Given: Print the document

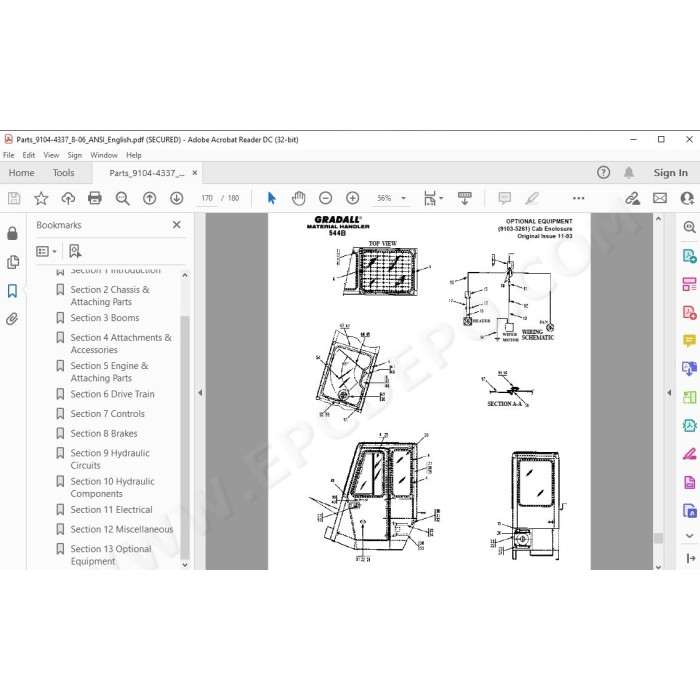Looking at the screenshot, I should pyautogui.click(x=95, y=198).
